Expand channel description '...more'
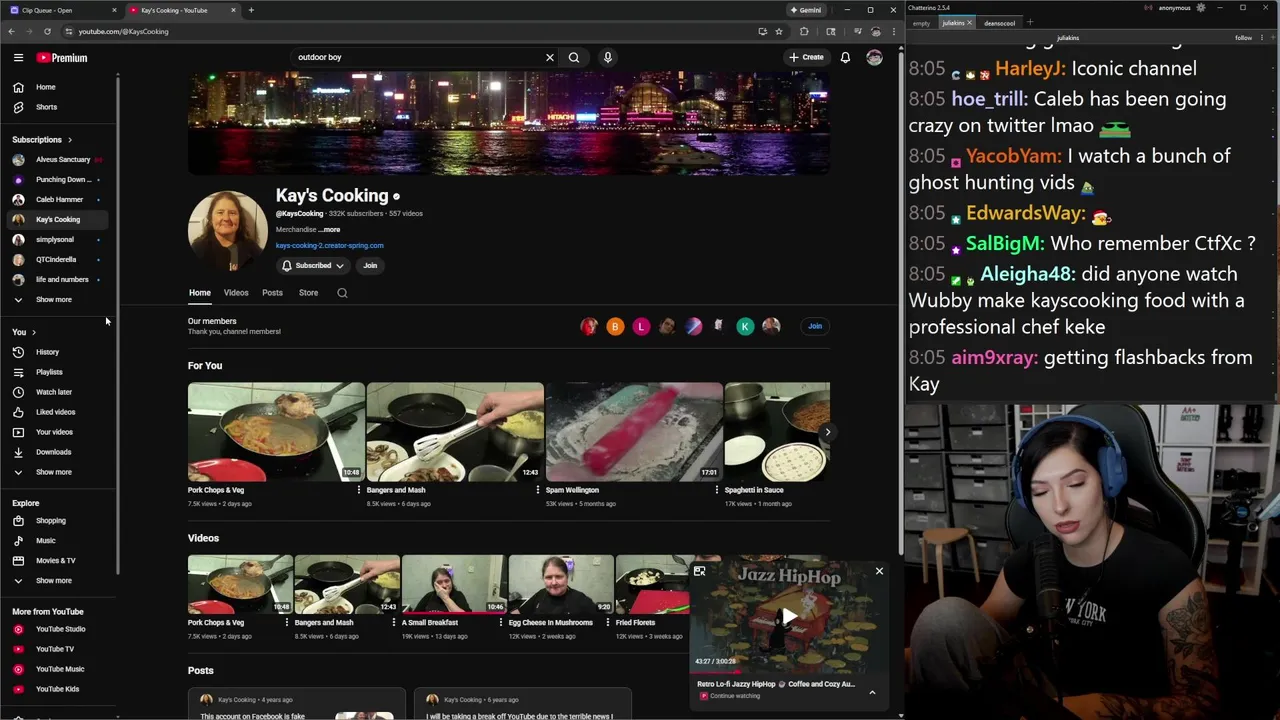Viewport: 1280px width, 720px height. pyautogui.click(x=329, y=230)
